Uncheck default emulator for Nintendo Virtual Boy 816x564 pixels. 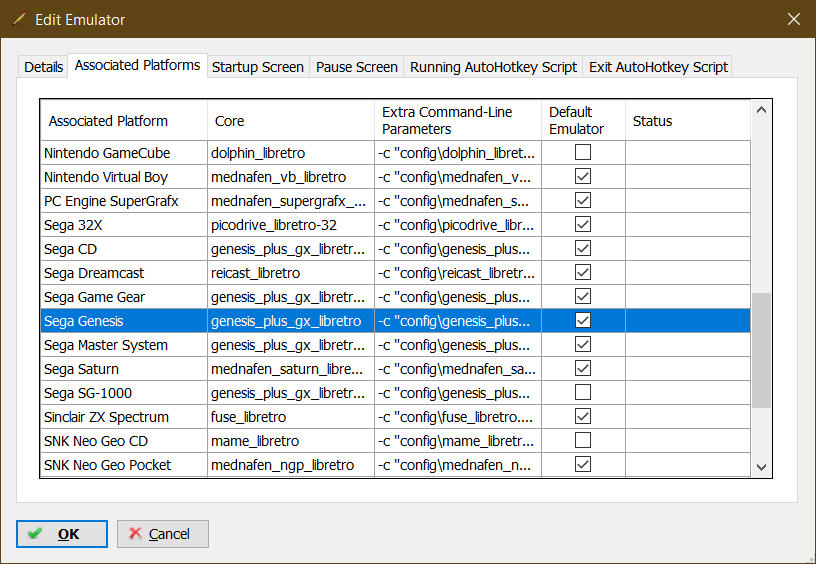coord(583,176)
